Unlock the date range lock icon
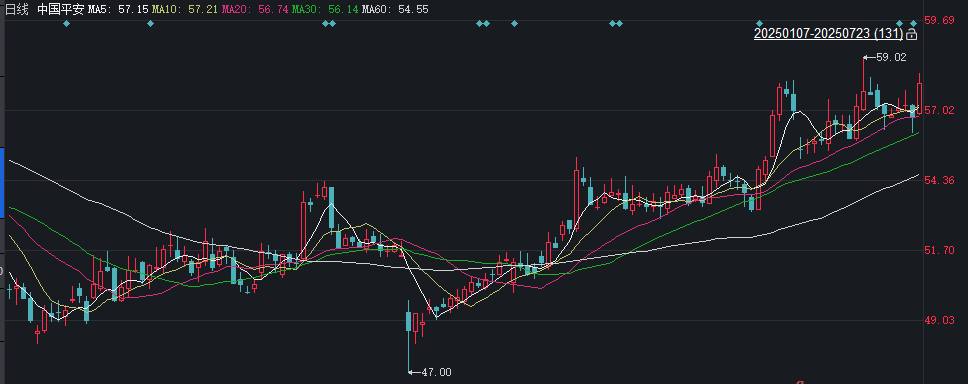The width and height of the screenshot is (968, 384). [911, 34]
